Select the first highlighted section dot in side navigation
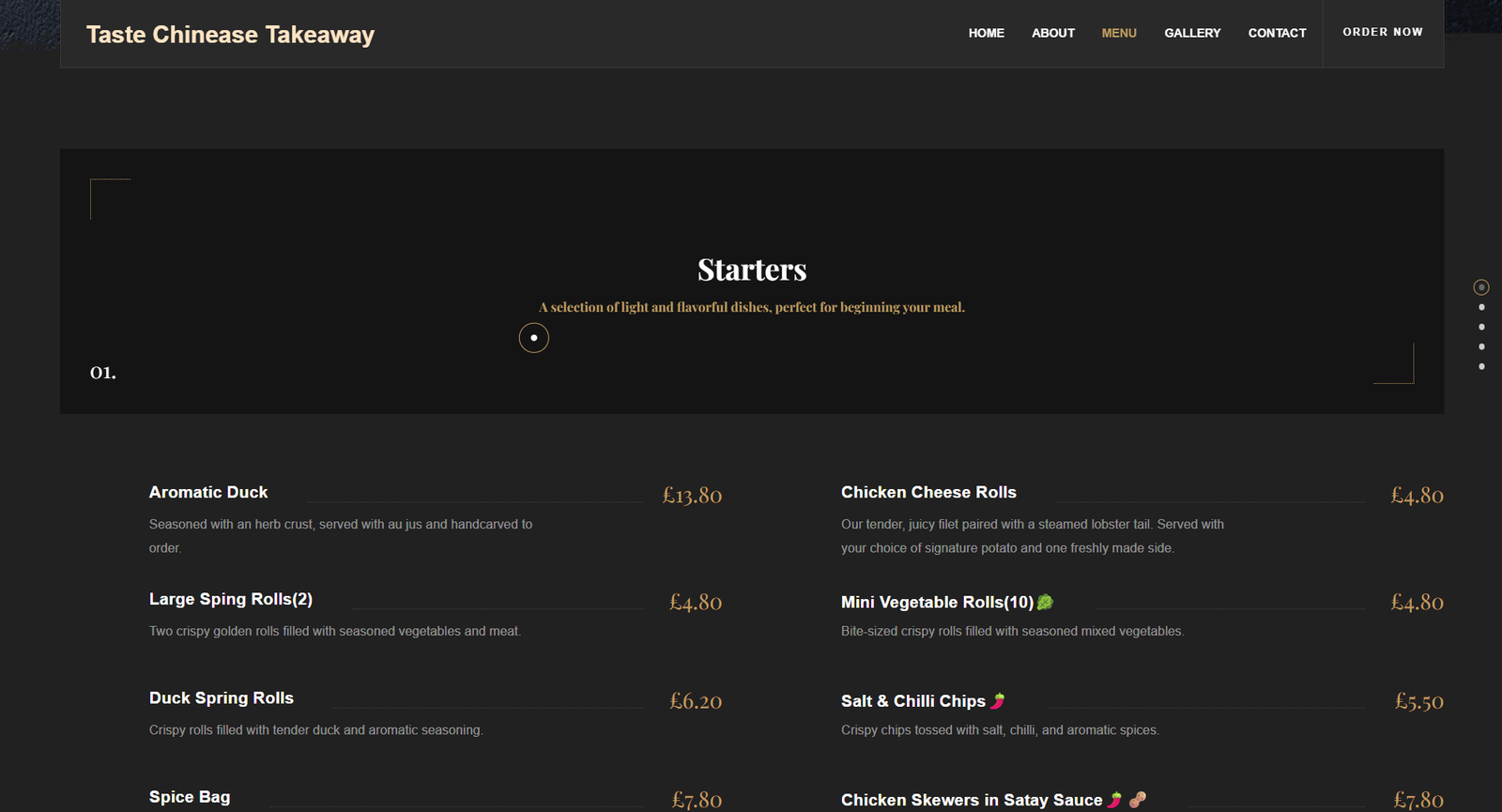Image resolution: width=1502 pixels, height=812 pixels. [1481, 287]
